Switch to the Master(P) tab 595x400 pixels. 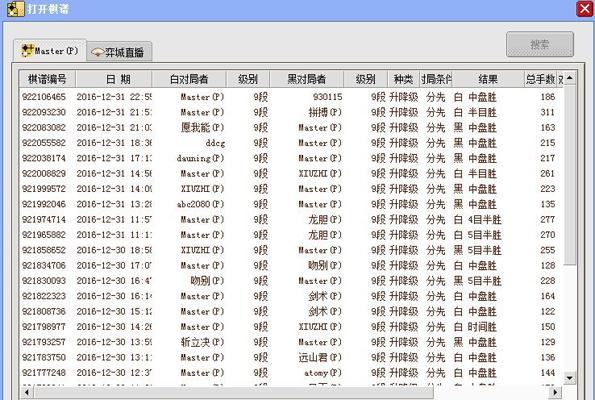(50, 50)
